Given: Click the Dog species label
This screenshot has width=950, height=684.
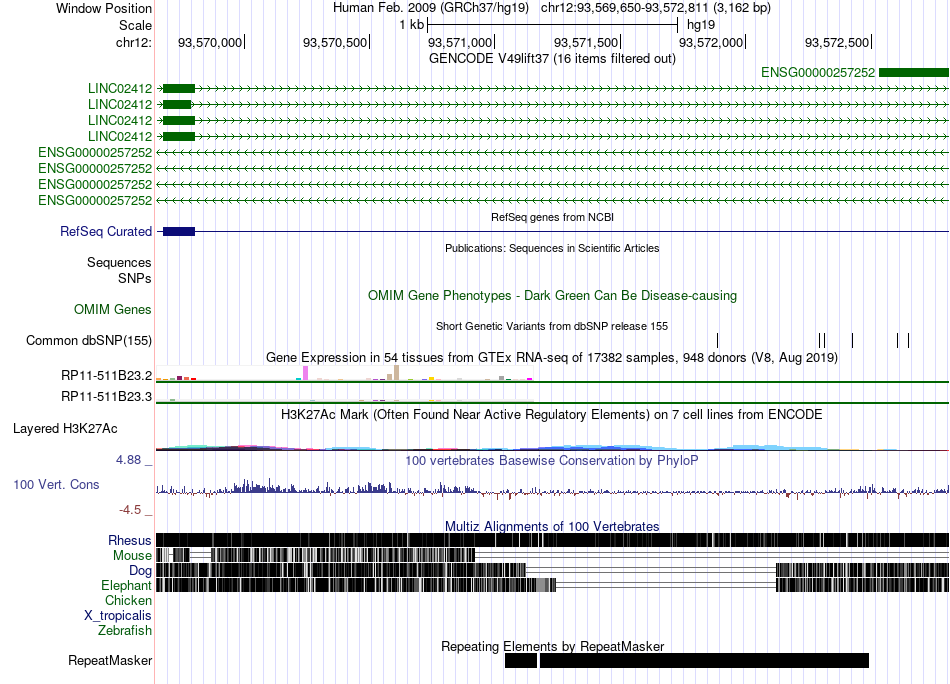Looking at the screenshot, I should [141, 570].
